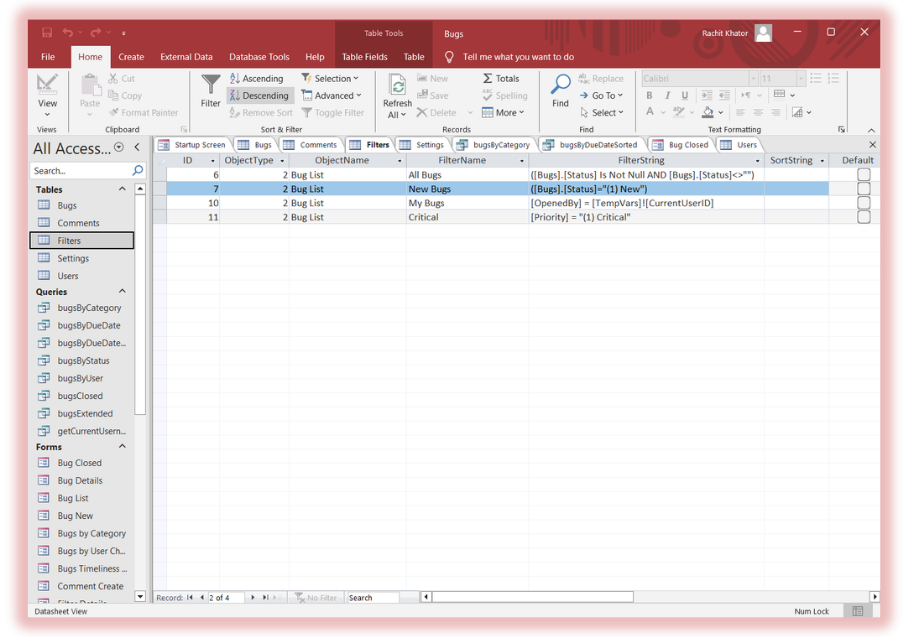
Task: Click the Descending sort button
Action: coord(259,96)
